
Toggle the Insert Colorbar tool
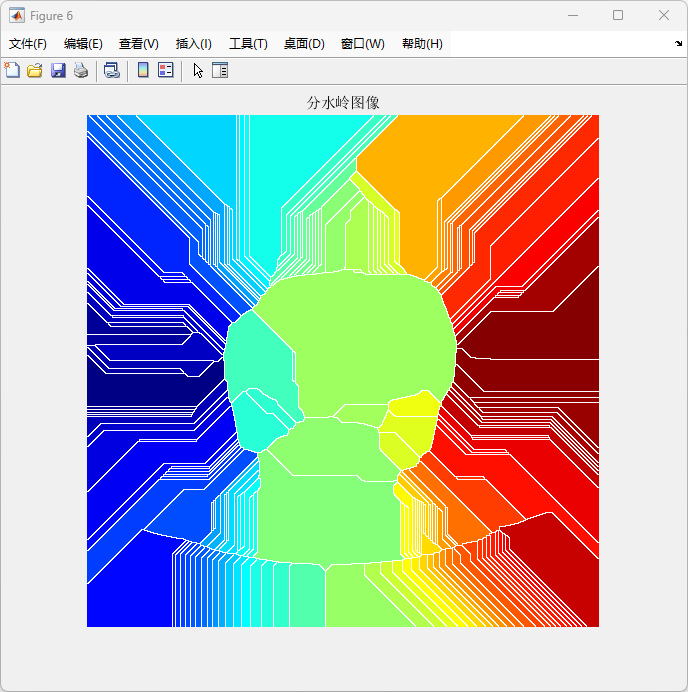click(143, 70)
